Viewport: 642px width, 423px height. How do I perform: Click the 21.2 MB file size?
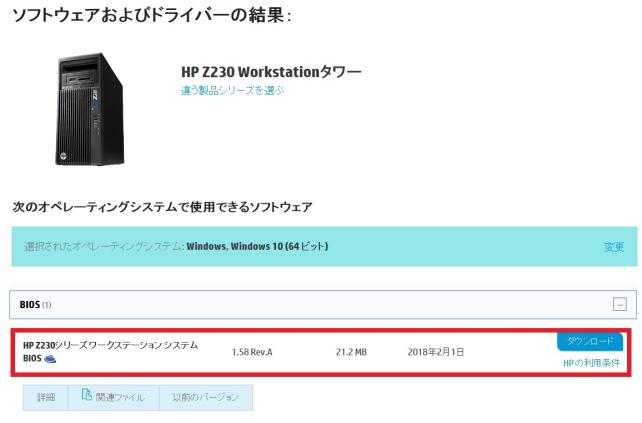pos(351,352)
